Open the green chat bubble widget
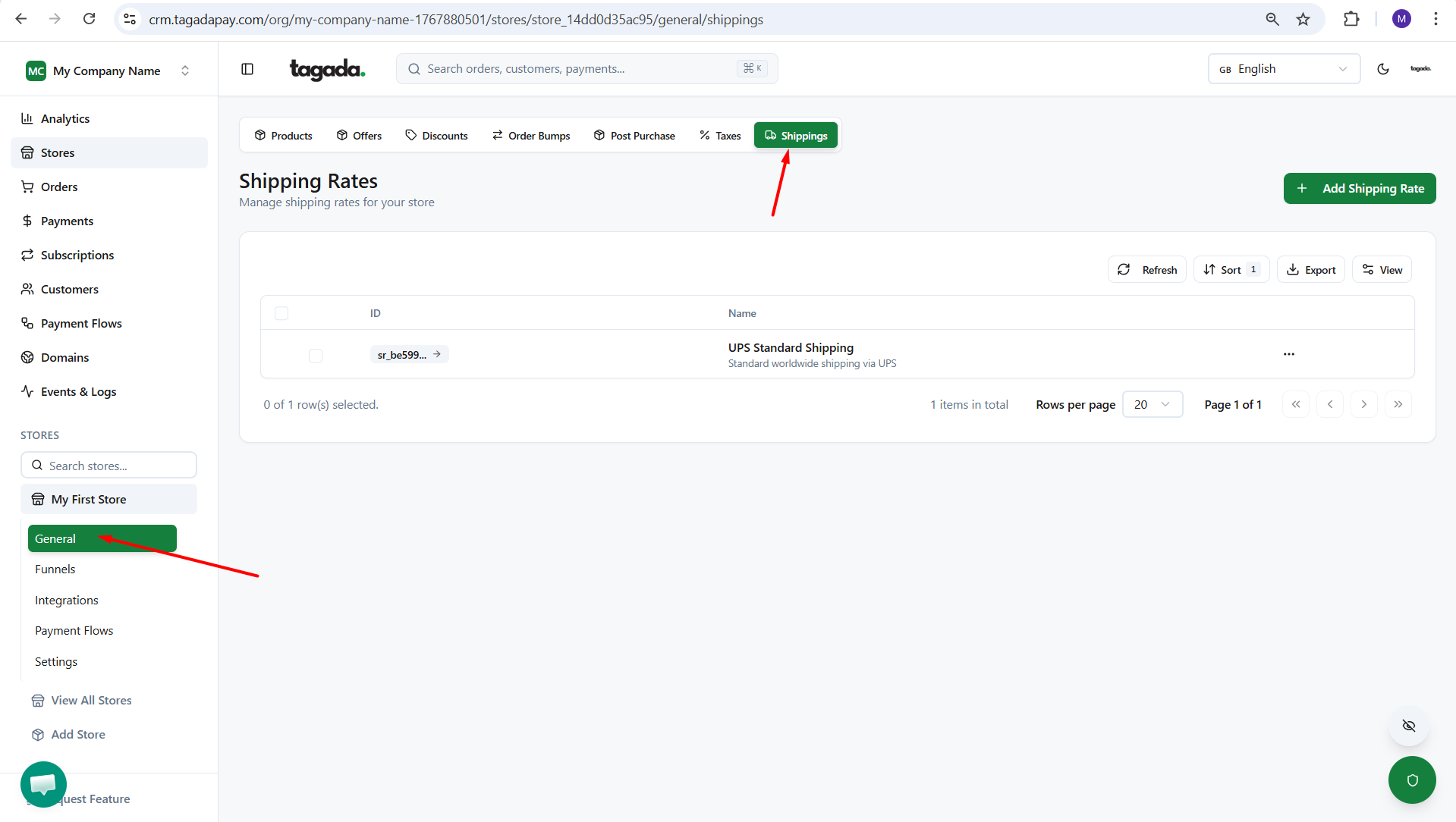1456x822 pixels. pos(43,783)
